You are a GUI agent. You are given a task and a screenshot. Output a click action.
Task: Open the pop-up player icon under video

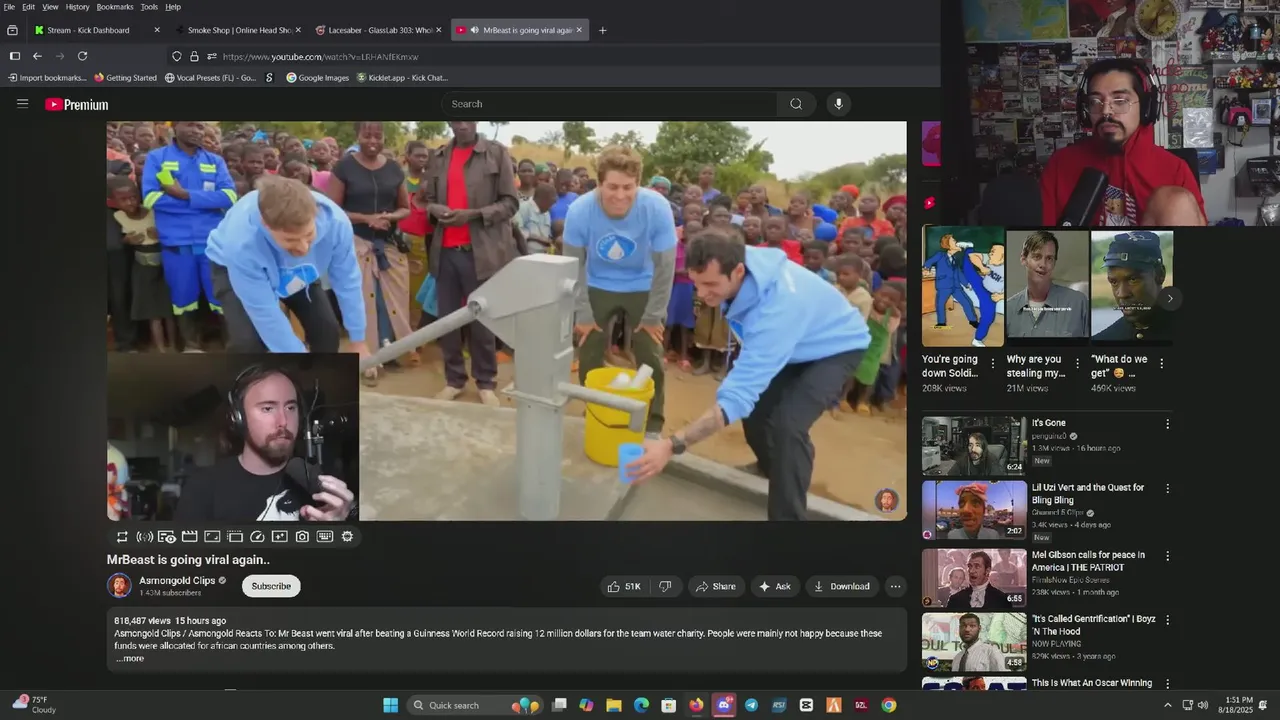pos(235,537)
